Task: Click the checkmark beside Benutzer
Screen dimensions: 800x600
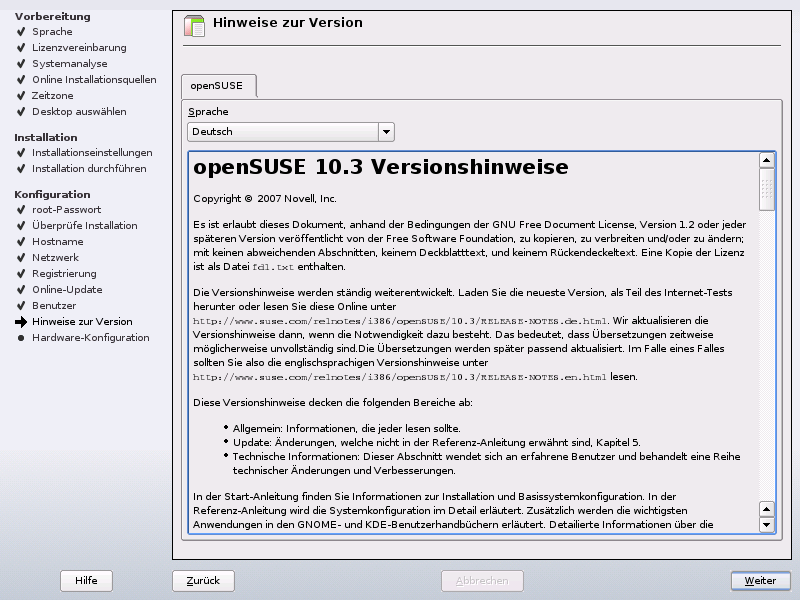Action: coord(21,306)
